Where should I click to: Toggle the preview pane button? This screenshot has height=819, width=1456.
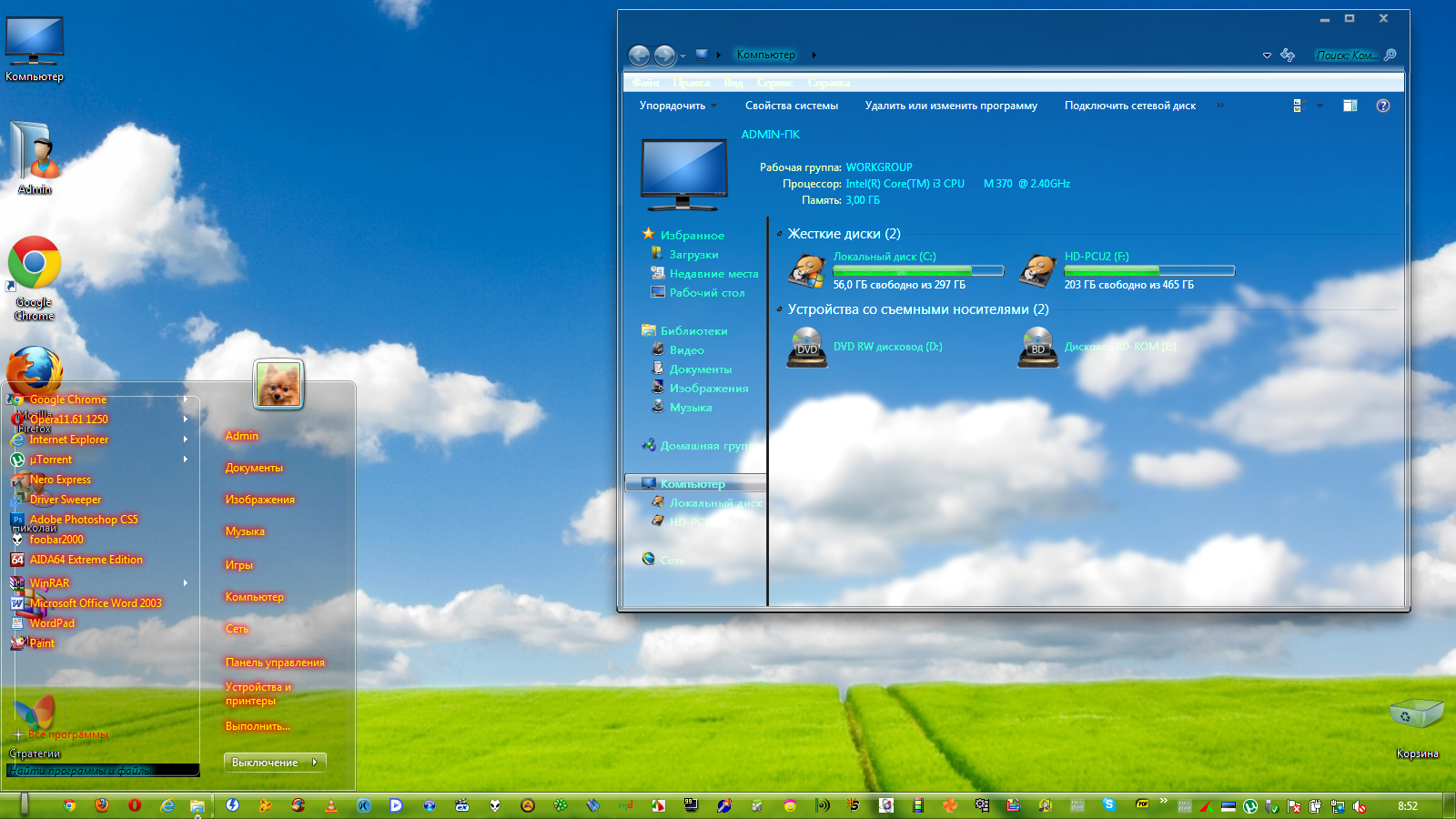click(1350, 106)
